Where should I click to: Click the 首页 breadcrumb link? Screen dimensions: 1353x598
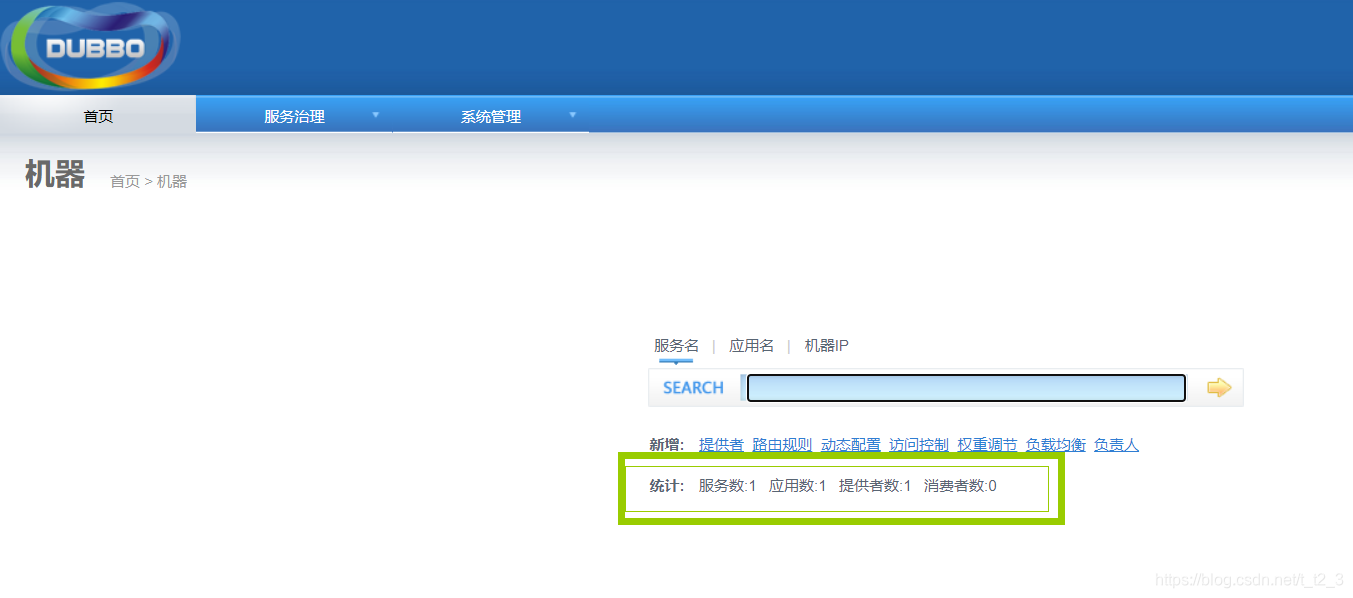tap(125, 181)
